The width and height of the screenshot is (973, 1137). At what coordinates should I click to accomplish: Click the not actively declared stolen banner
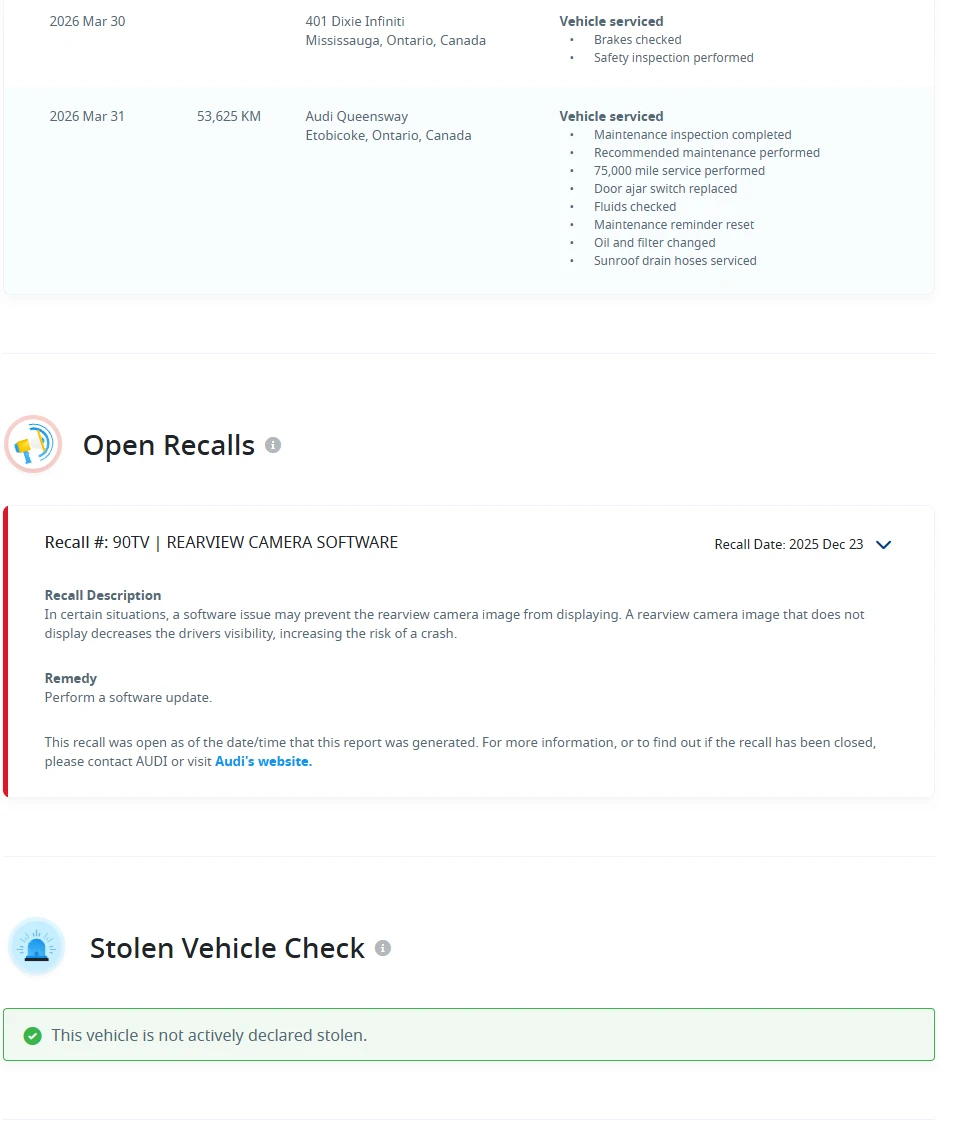point(469,1035)
